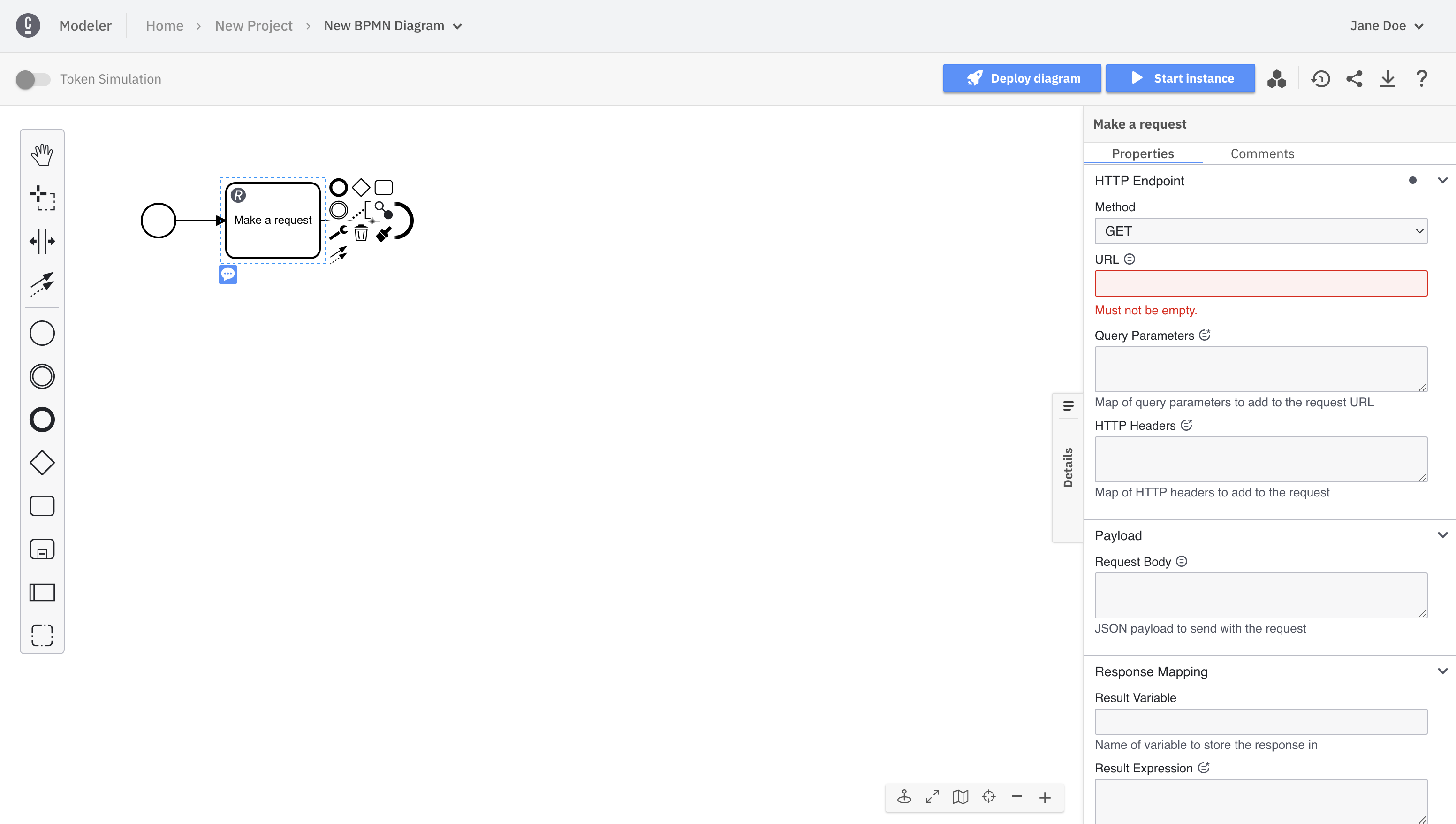Create a pool/participant from palette

(42, 593)
